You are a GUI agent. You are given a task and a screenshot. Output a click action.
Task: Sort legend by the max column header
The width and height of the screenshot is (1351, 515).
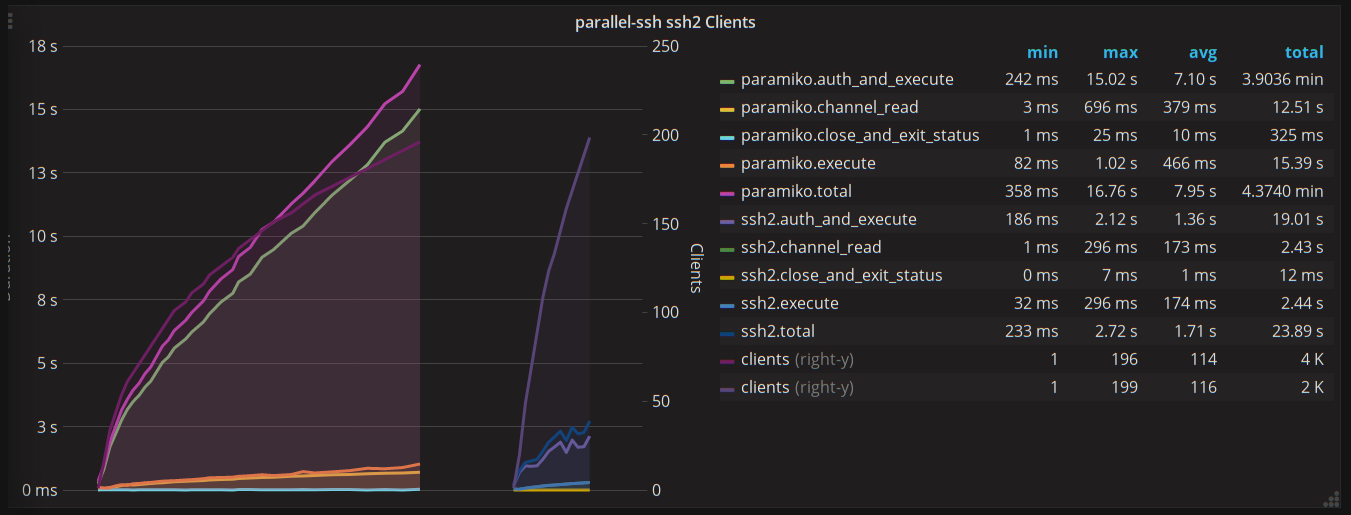point(1120,52)
